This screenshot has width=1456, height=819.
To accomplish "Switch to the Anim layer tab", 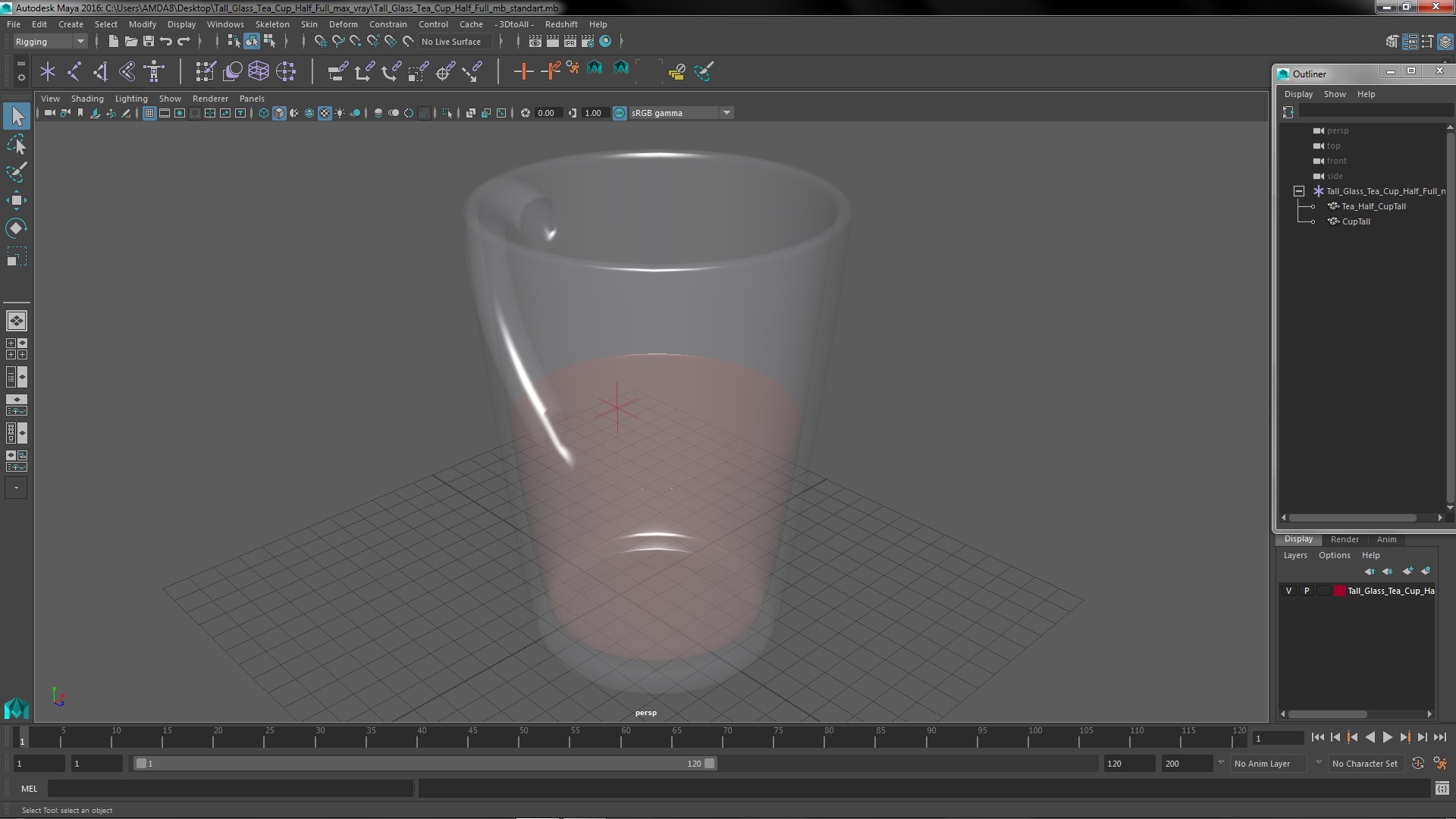I will pyautogui.click(x=1386, y=539).
